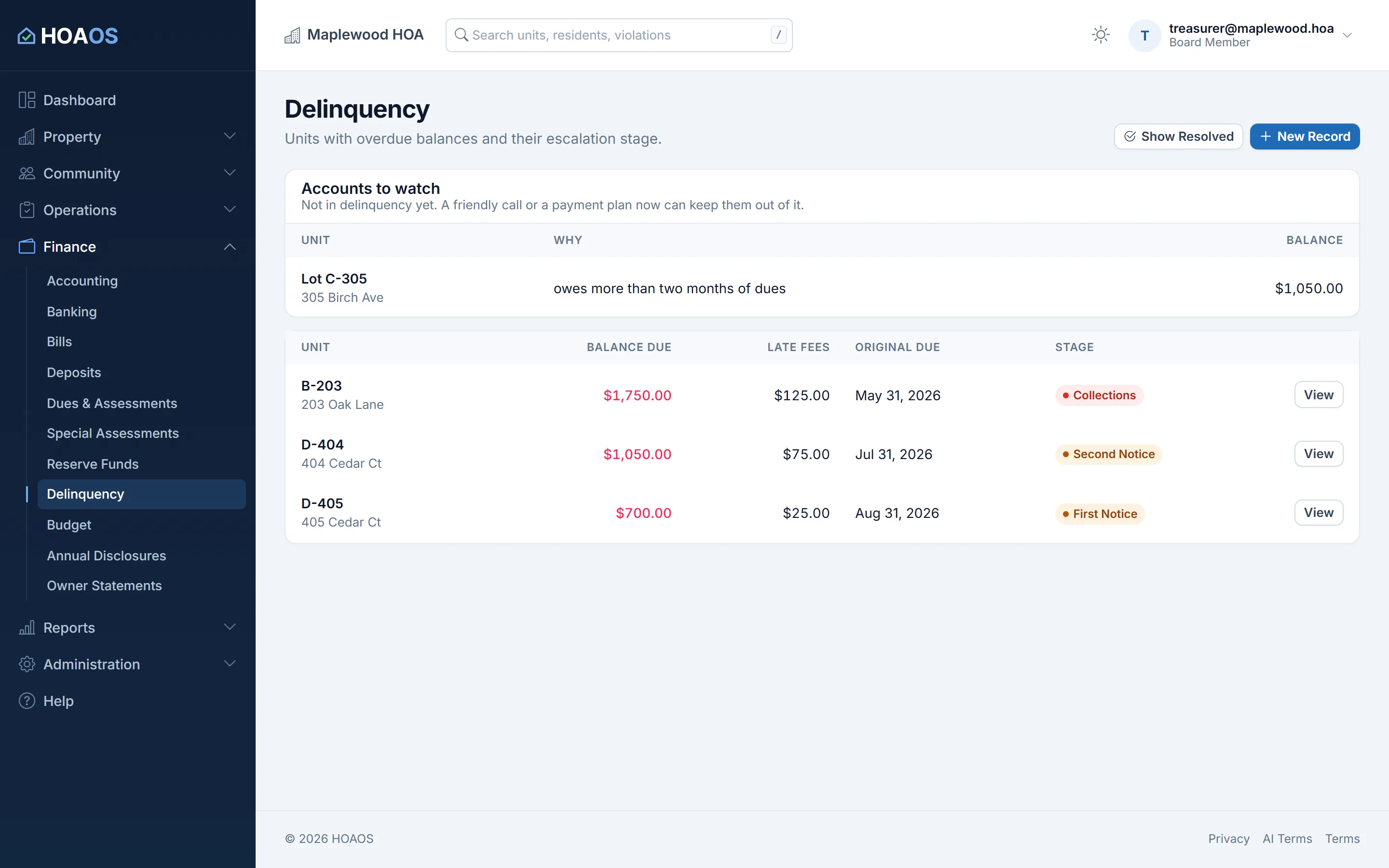
Task: Click the Collections stage badge
Action: click(x=1099, y=395)
